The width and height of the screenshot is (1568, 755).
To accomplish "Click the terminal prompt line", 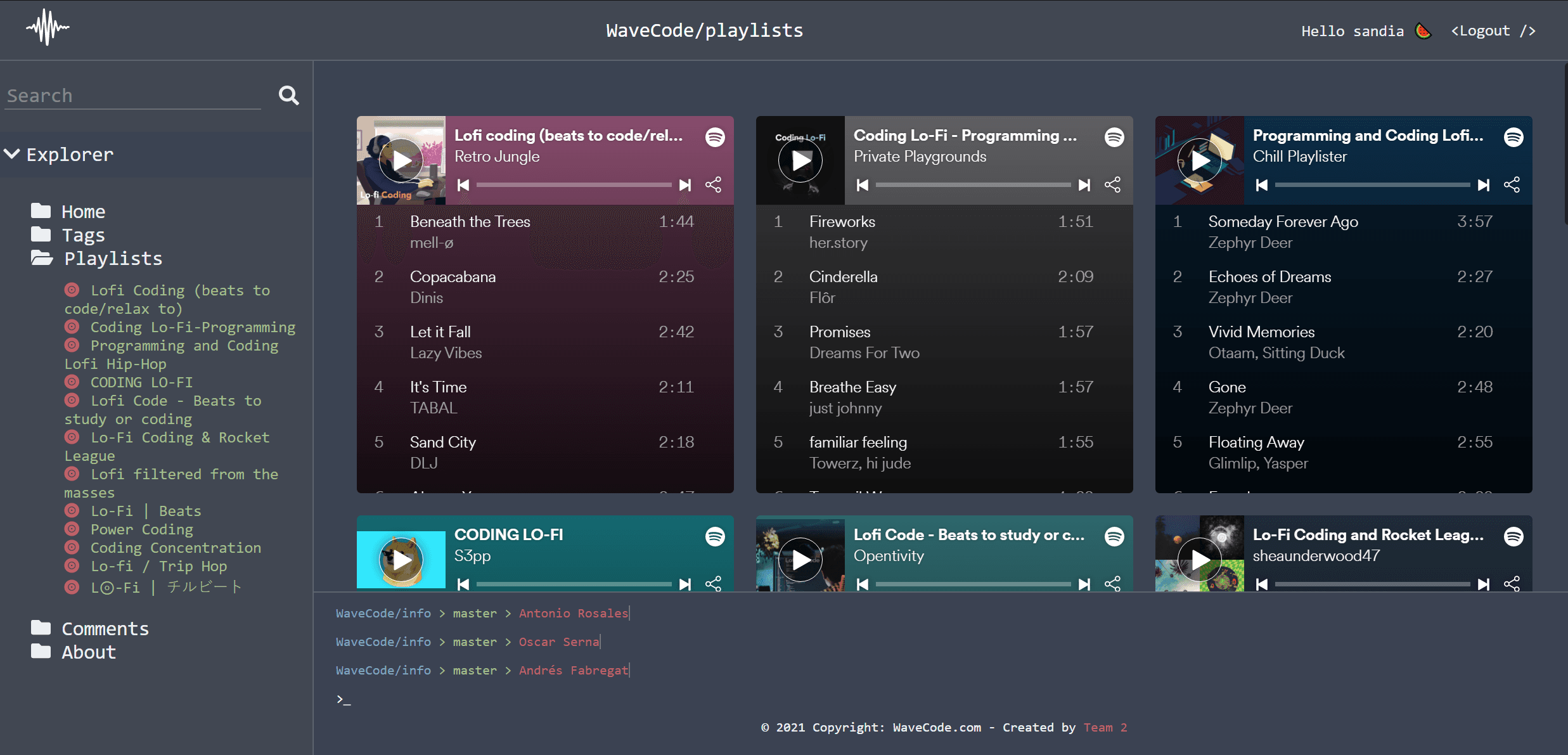I will [344, 699].
